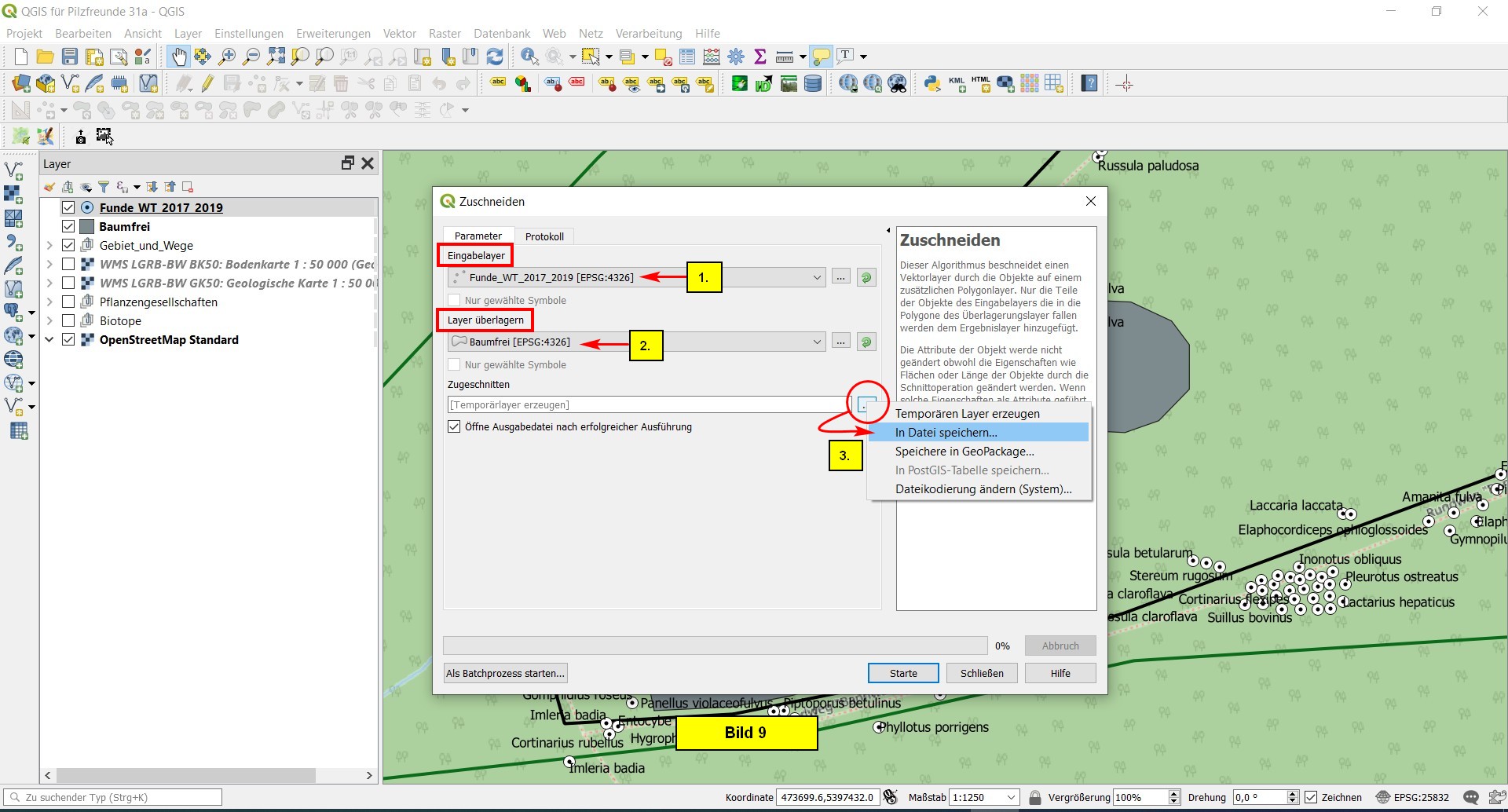Uncheck the Baumfrei layer visibility checkbox
Image resolution: width=1508 pixels, height=812 pixels.
[x=68, y=227]
